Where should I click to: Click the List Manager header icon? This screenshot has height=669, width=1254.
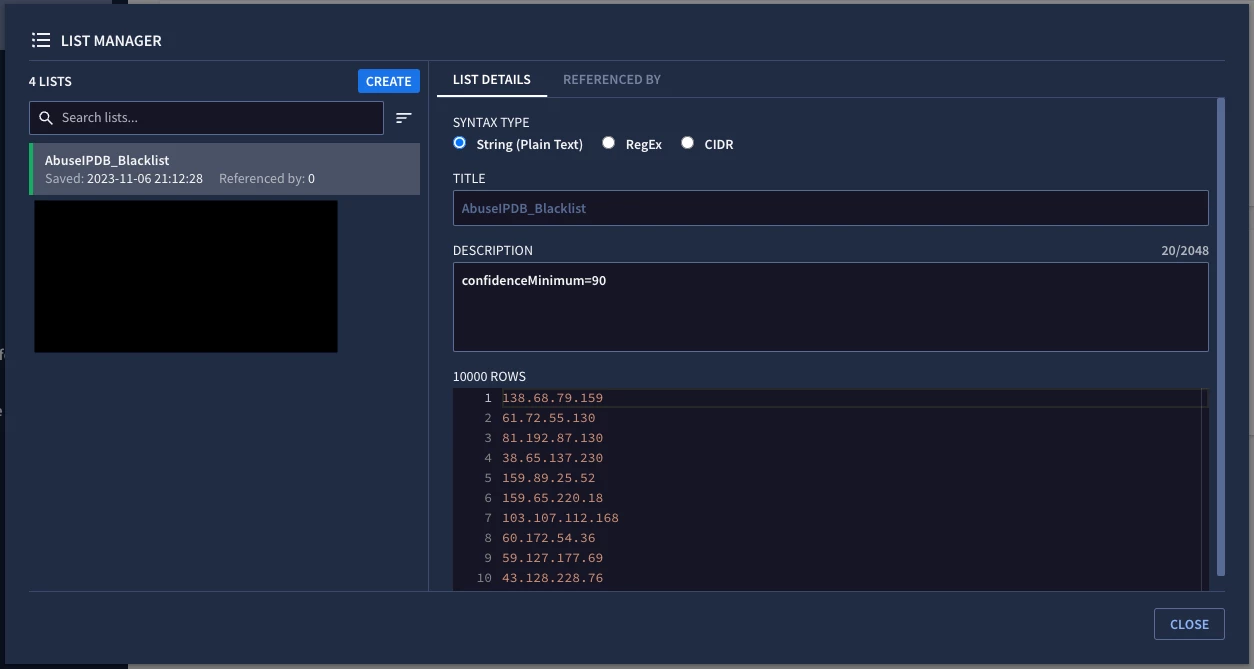[41, 41]
